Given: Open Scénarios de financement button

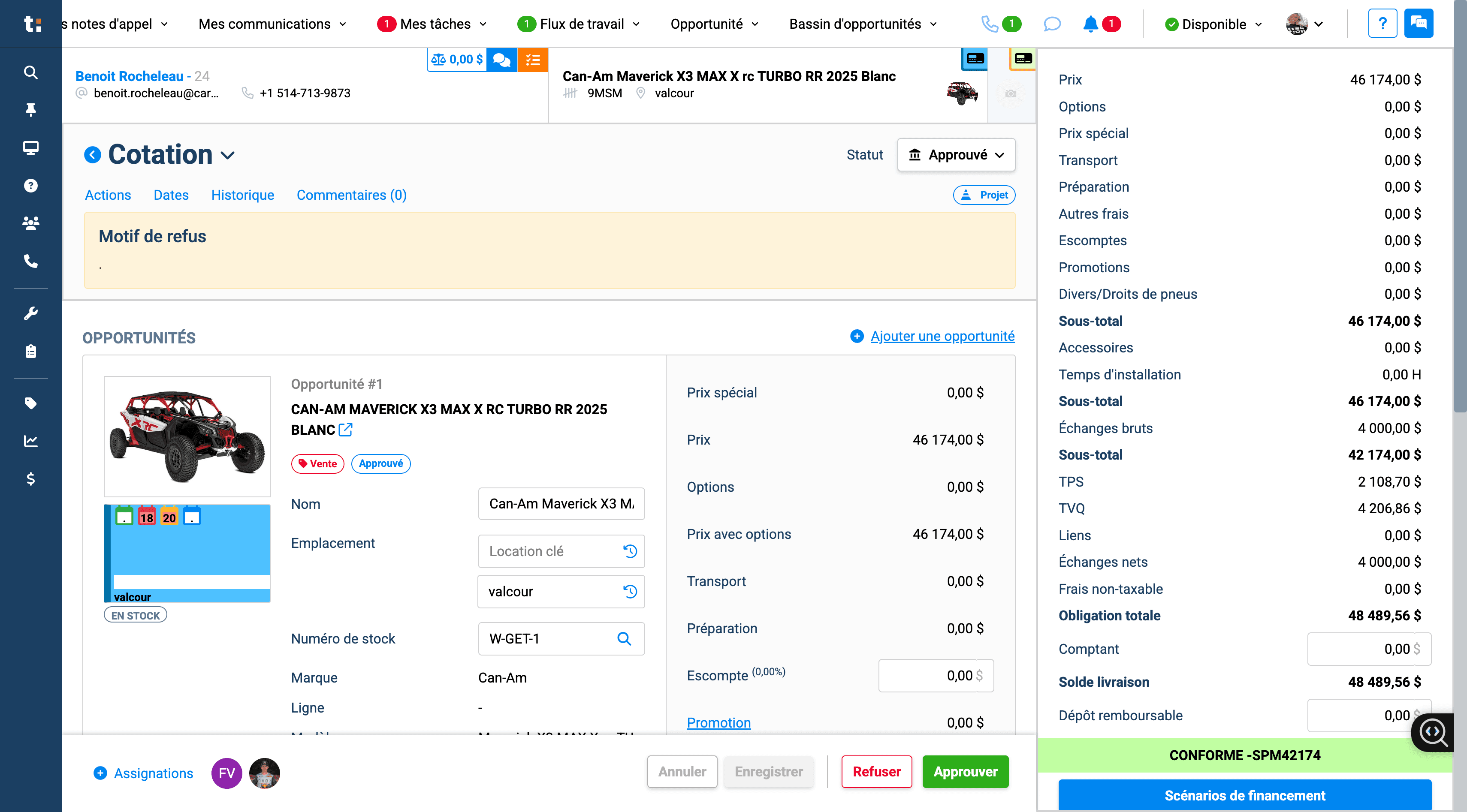Looking at the screenshot, I should click(x=1244, y=795).
